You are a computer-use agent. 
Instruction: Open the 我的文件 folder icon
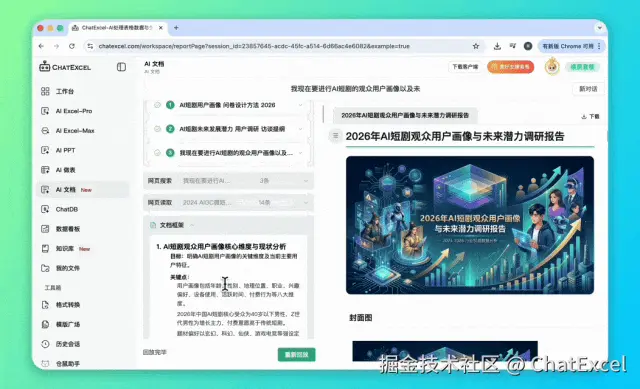tap(45, 268)
